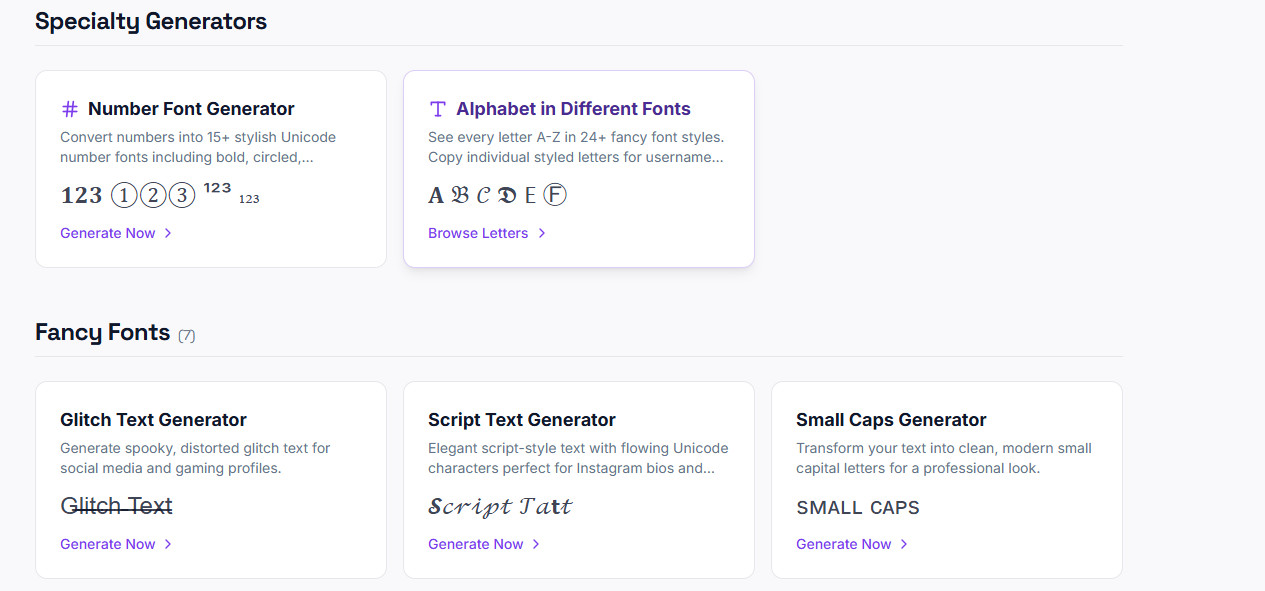The image size is (1265, 591).
Task: Click the purple T icon beside Alphabet in Different Fonts
Action: coord(436,108)
